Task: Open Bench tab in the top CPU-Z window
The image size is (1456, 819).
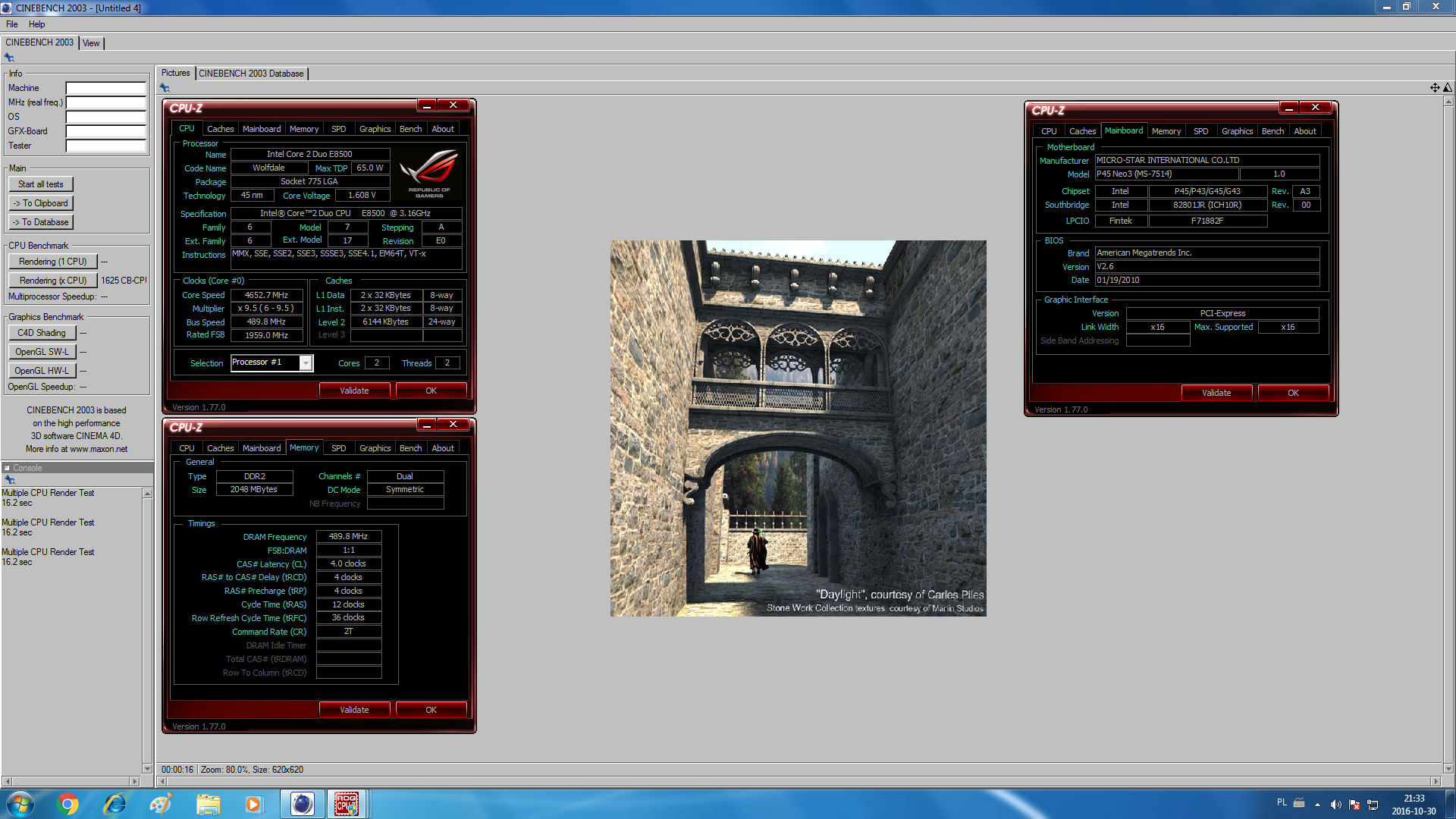Action: [410, 129]
